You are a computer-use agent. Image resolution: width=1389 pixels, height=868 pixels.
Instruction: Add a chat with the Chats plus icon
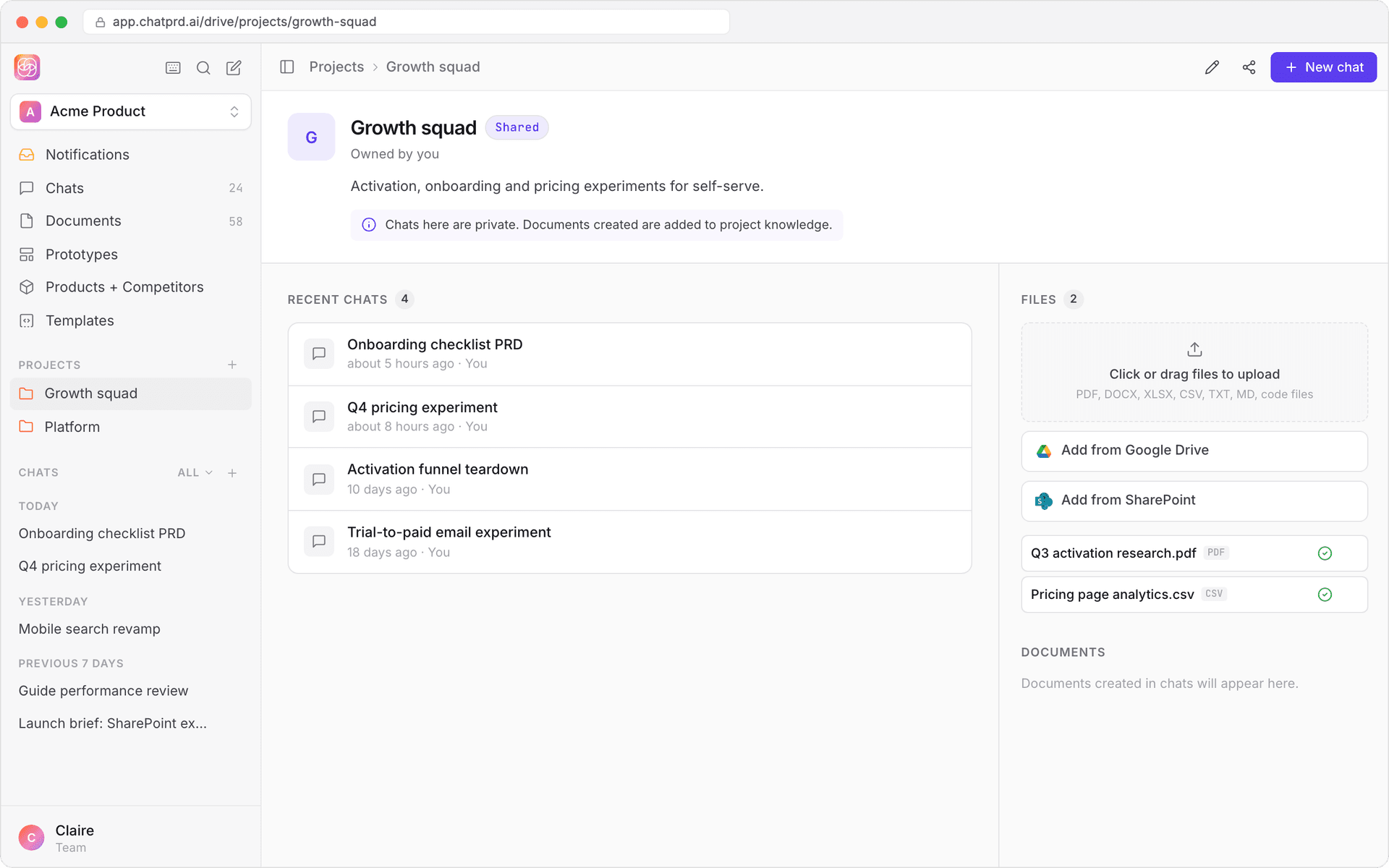[232, 473]
